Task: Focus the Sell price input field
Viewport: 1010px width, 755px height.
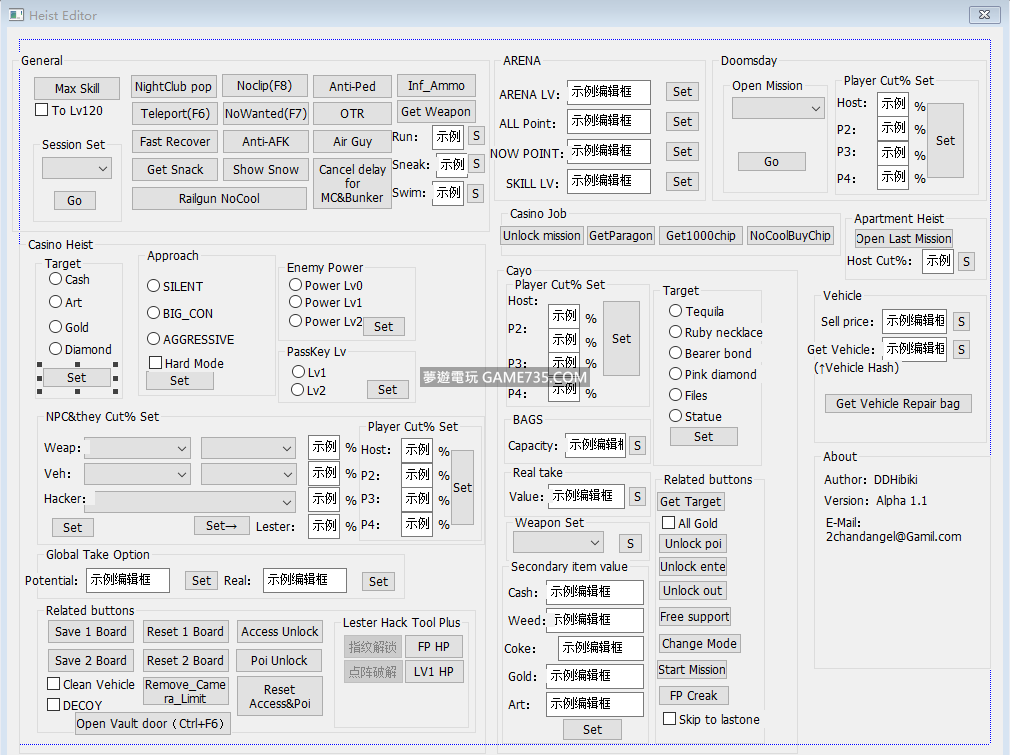Action: pos(914,321)
